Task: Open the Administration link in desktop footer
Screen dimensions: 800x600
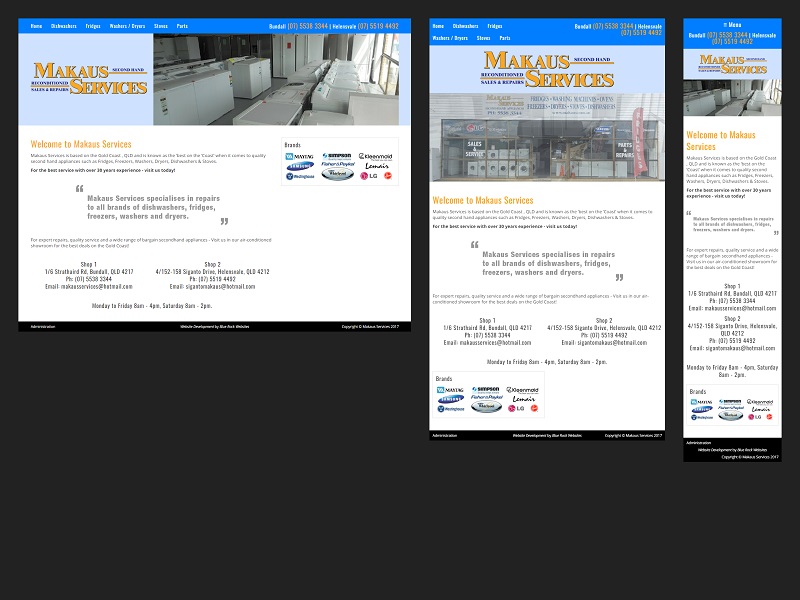Action: coord(43,326)
